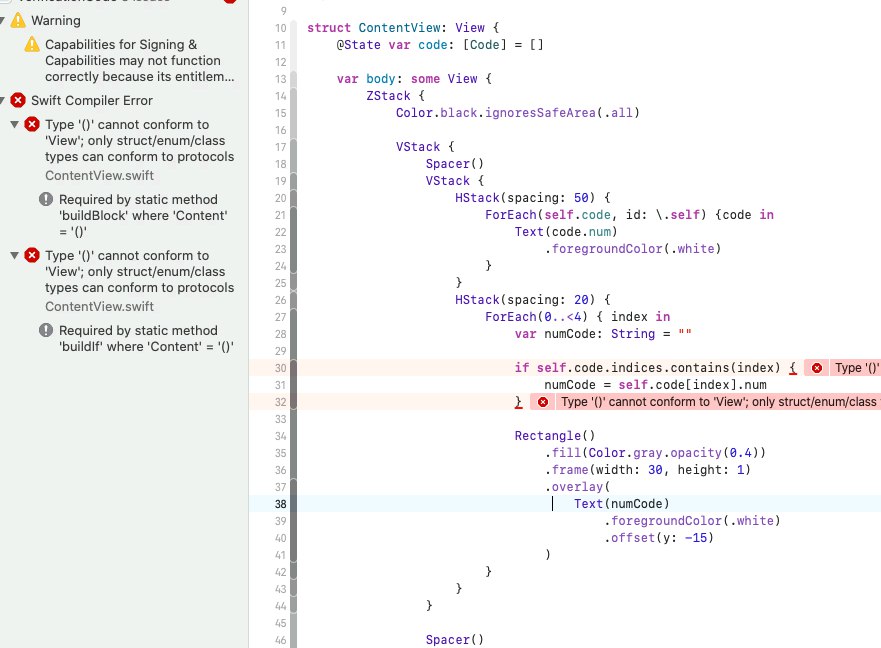
Task: Click line number 10 in the gutter
Action: (x=280, y=28)
